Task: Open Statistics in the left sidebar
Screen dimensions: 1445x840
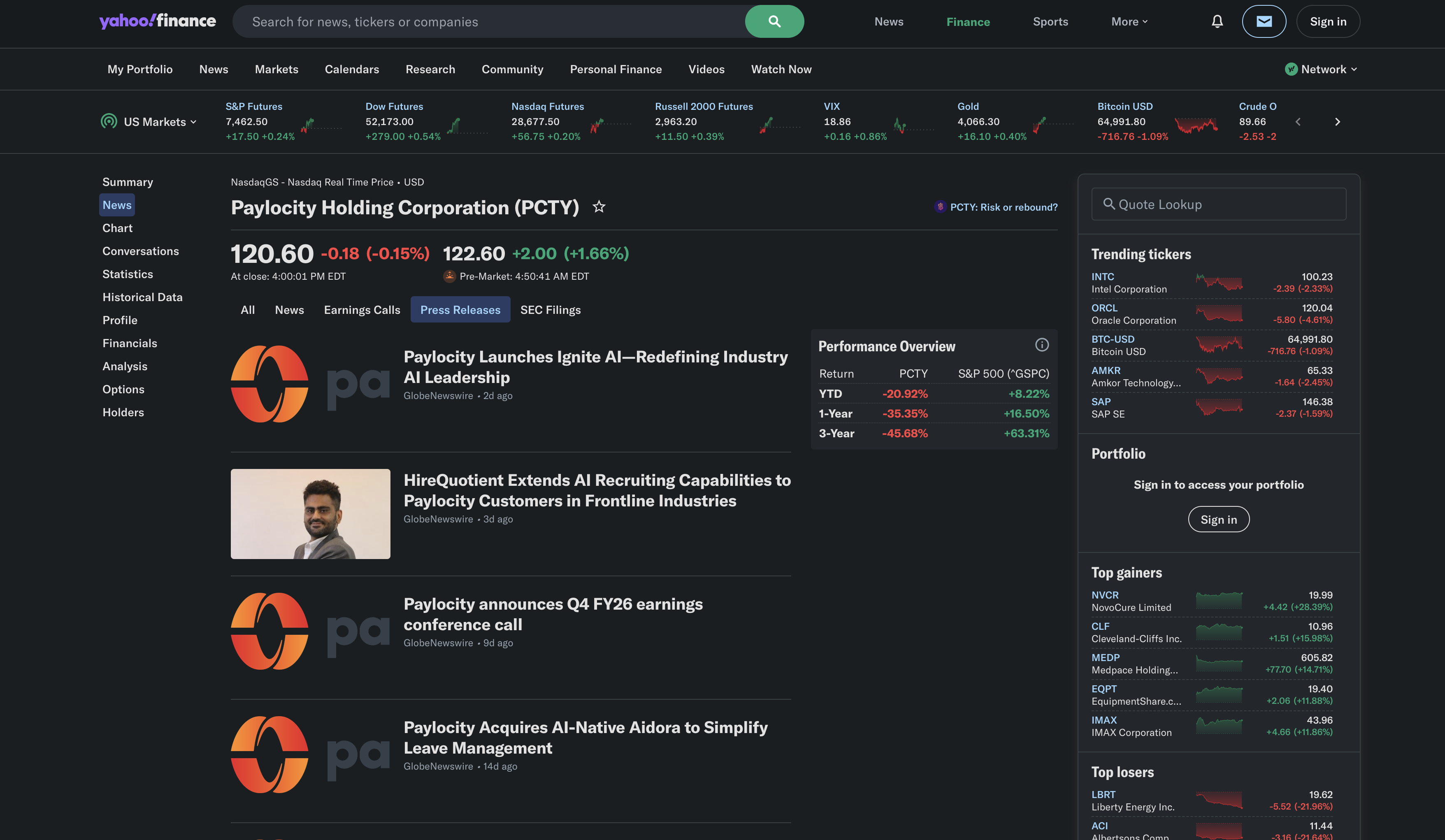Action: pyautogui.click(x=128, y=274)
